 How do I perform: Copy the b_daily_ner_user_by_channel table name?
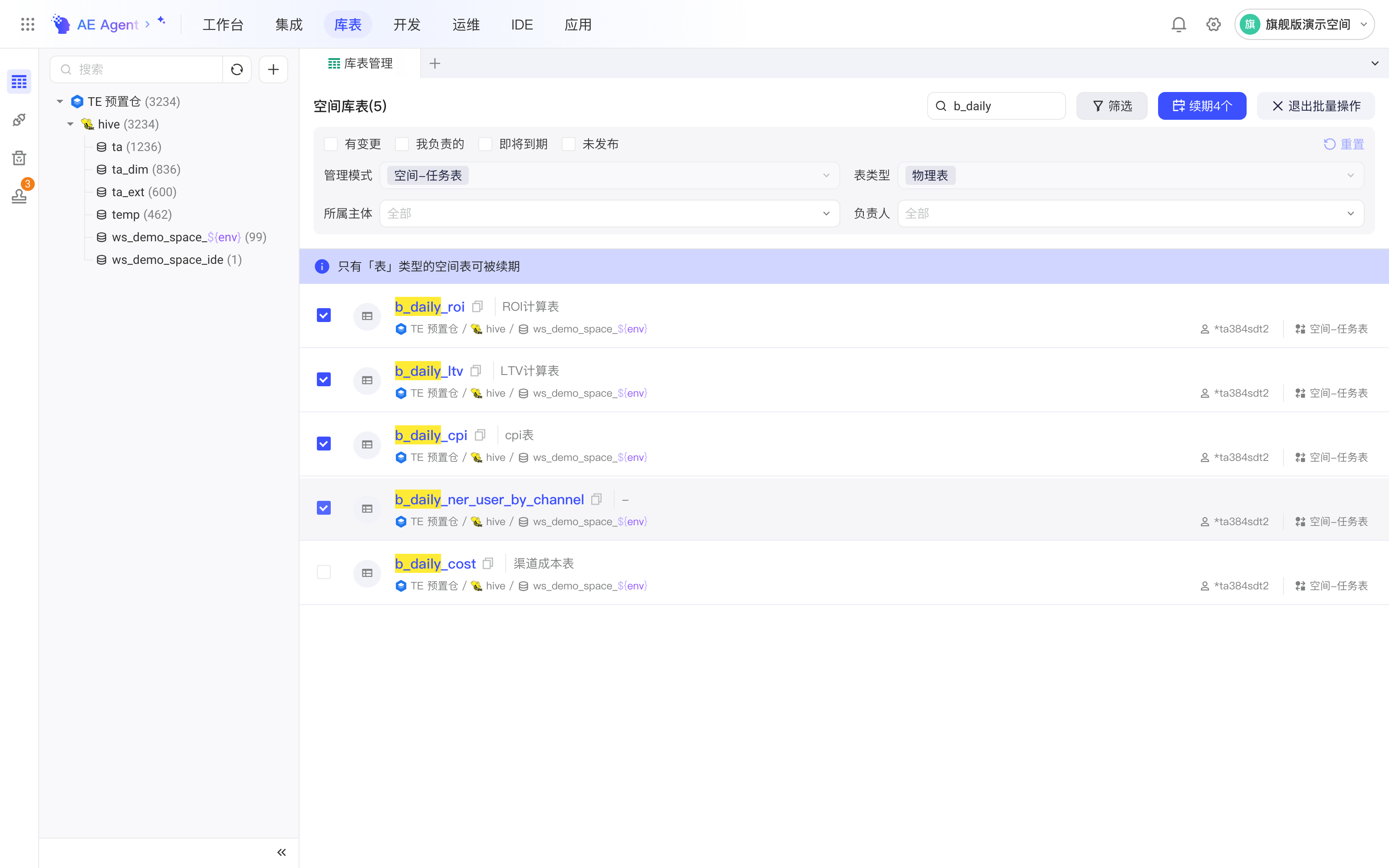click(x=597, y=500)
